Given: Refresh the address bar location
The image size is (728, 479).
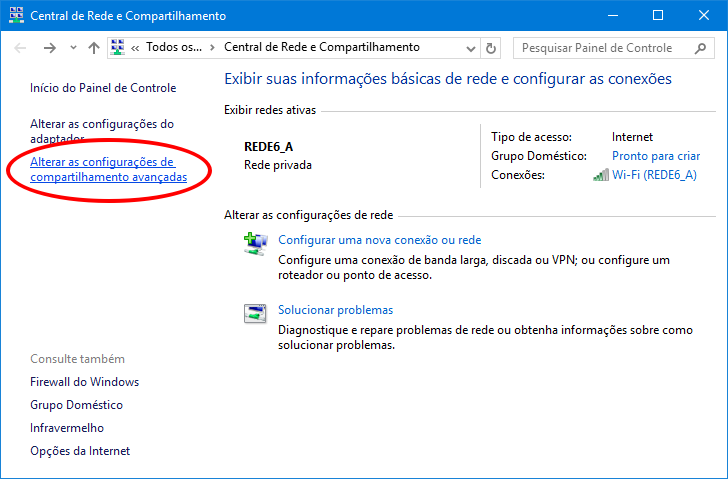Looking at the screenshot, I should [491, 48].
